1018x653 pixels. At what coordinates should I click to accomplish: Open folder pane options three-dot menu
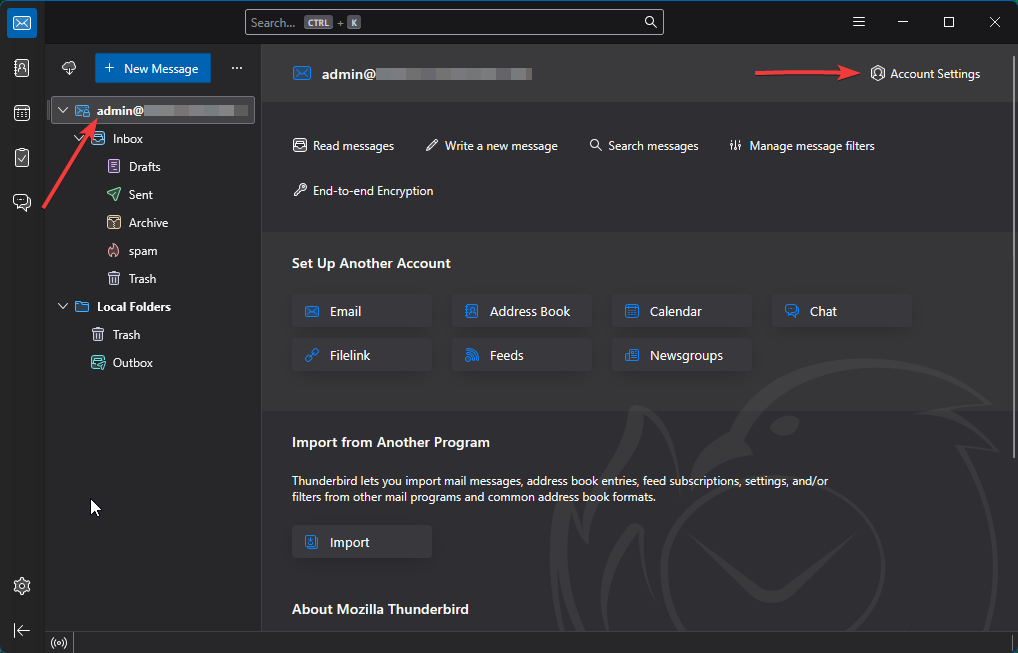pos(237,68)
